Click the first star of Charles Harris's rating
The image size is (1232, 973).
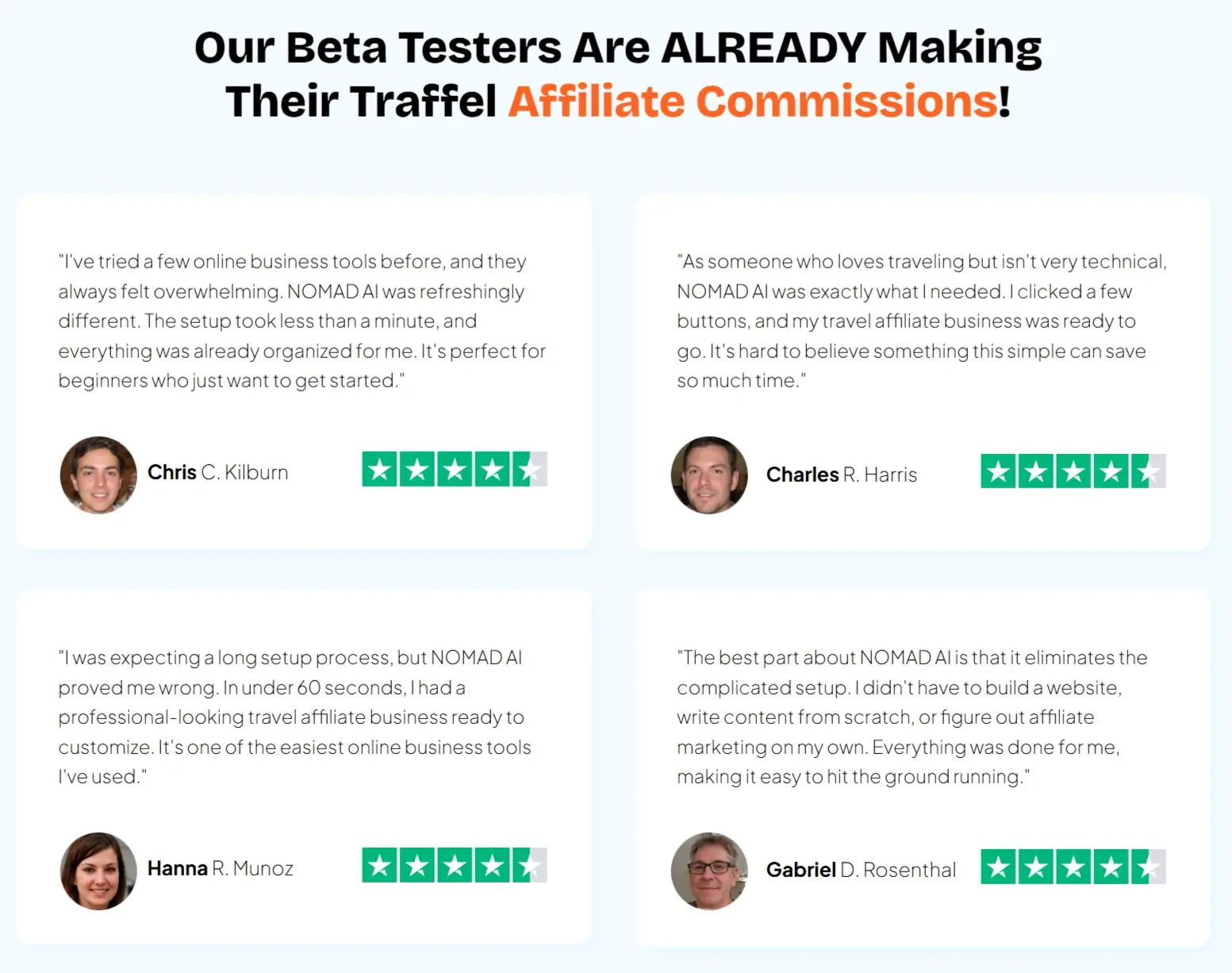999,471
